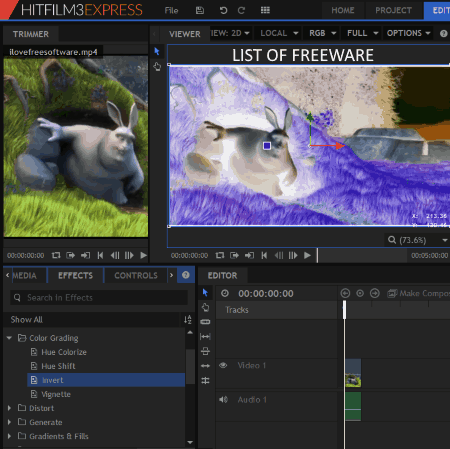Step forward one frame in viewer
This screenshot has height=449, width=450.
coord(293,255)
